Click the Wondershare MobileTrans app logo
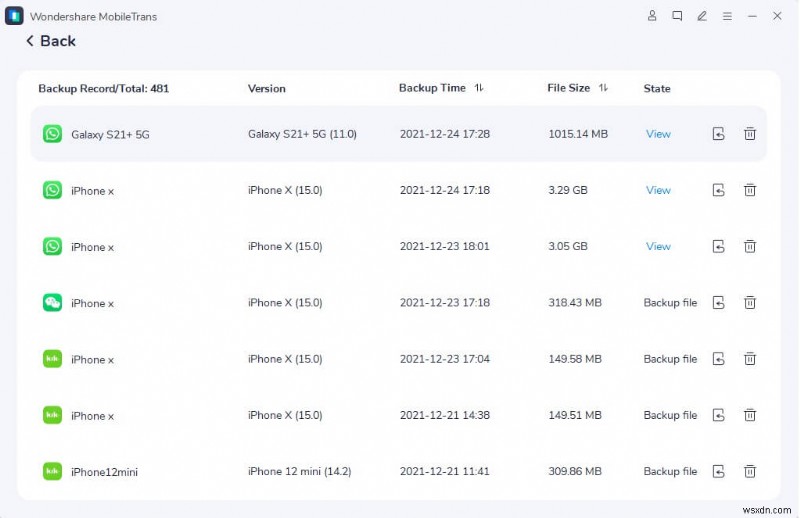 14,16
